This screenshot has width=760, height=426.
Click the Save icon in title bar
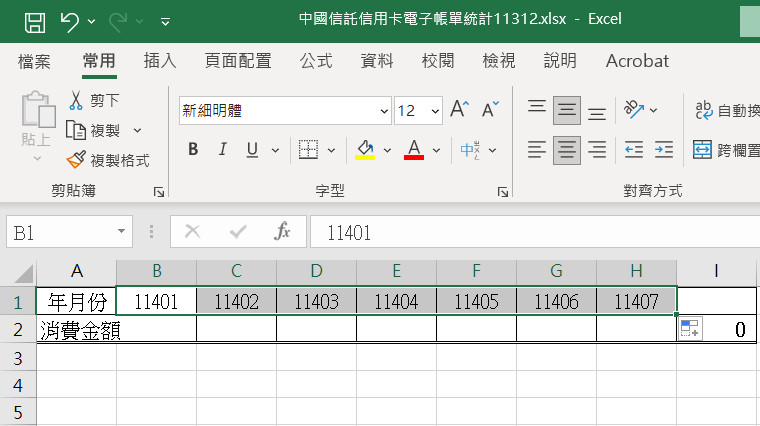pos(34,20)
